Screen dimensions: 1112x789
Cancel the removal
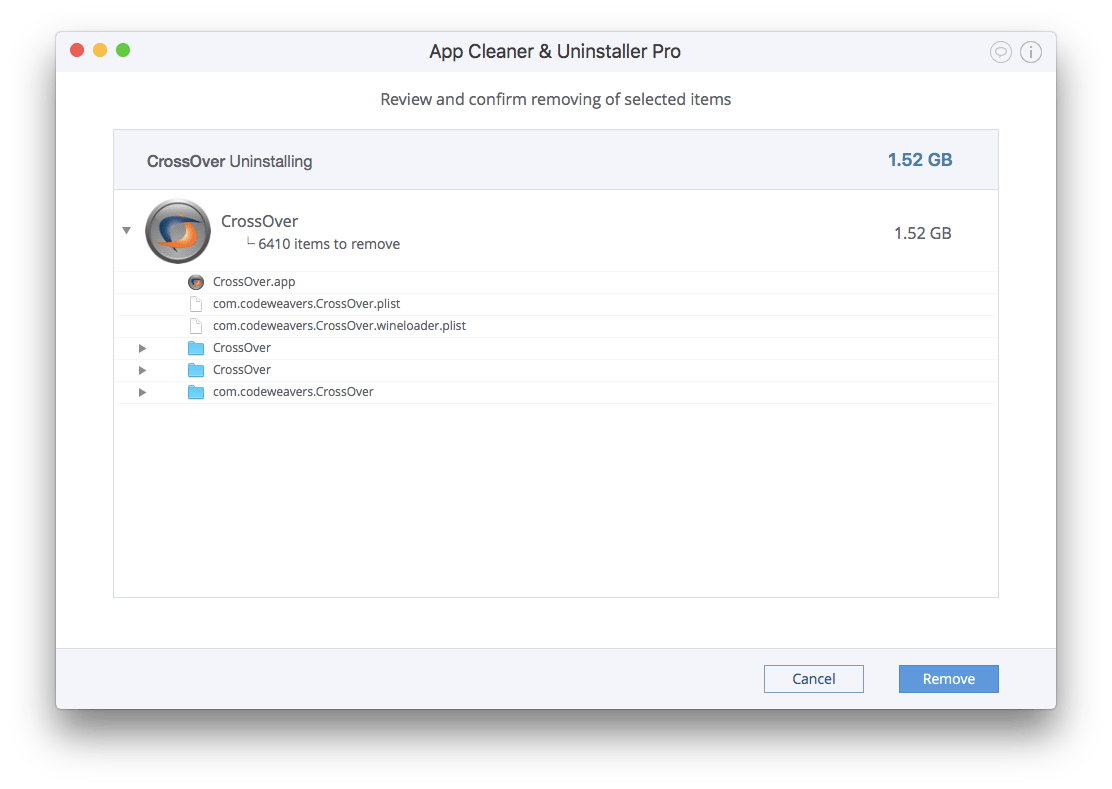[x=813, y=678]
